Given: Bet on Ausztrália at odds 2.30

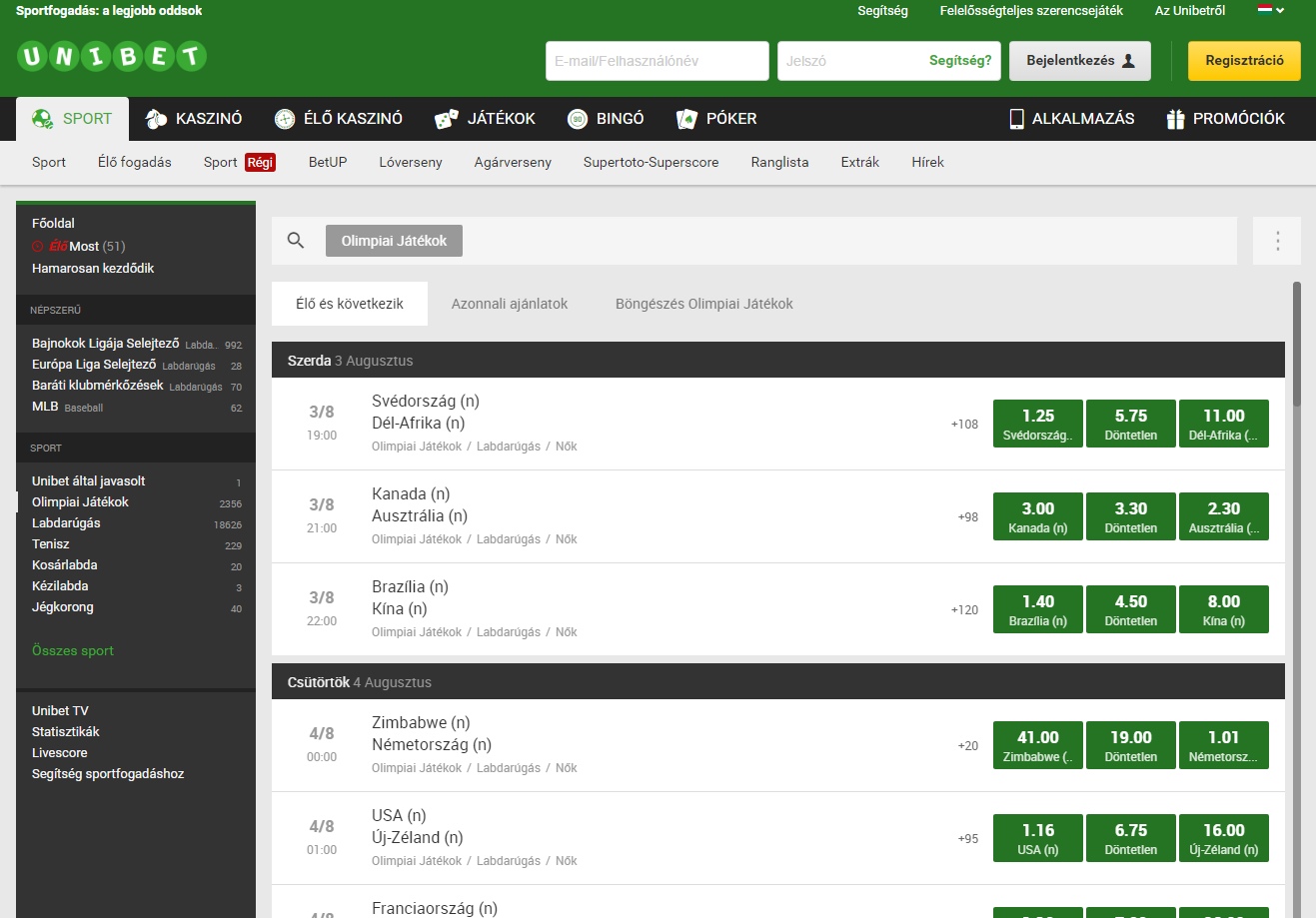Looking at the screenshot, I should 1224,516.
